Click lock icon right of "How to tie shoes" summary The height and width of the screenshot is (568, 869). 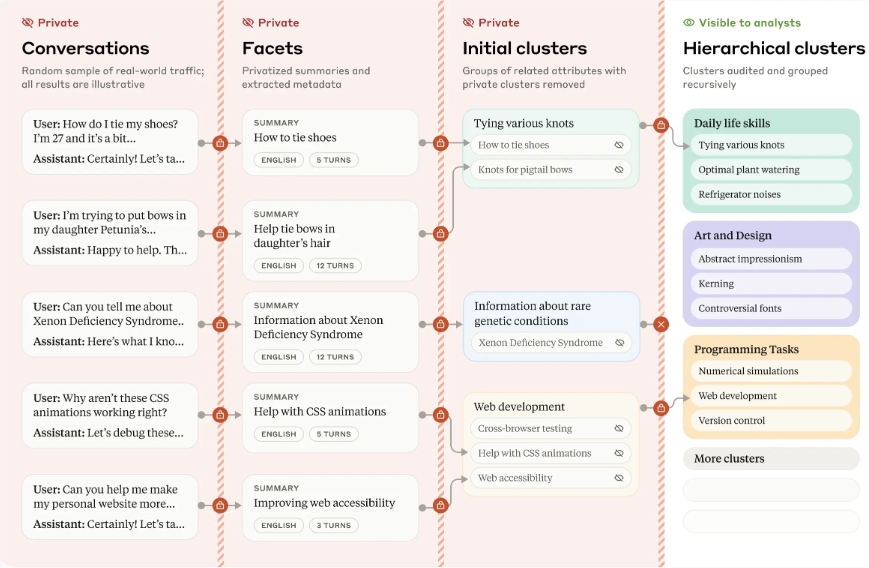(x=440, y=143)
